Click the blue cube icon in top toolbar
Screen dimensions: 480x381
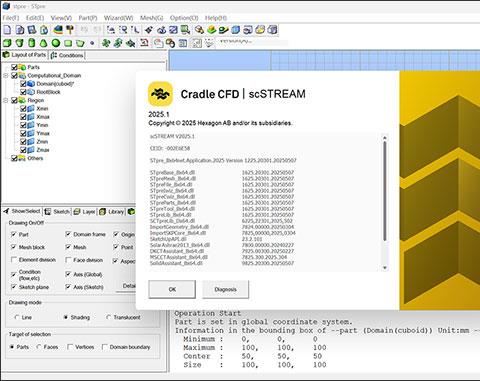[x=236, y=30]
